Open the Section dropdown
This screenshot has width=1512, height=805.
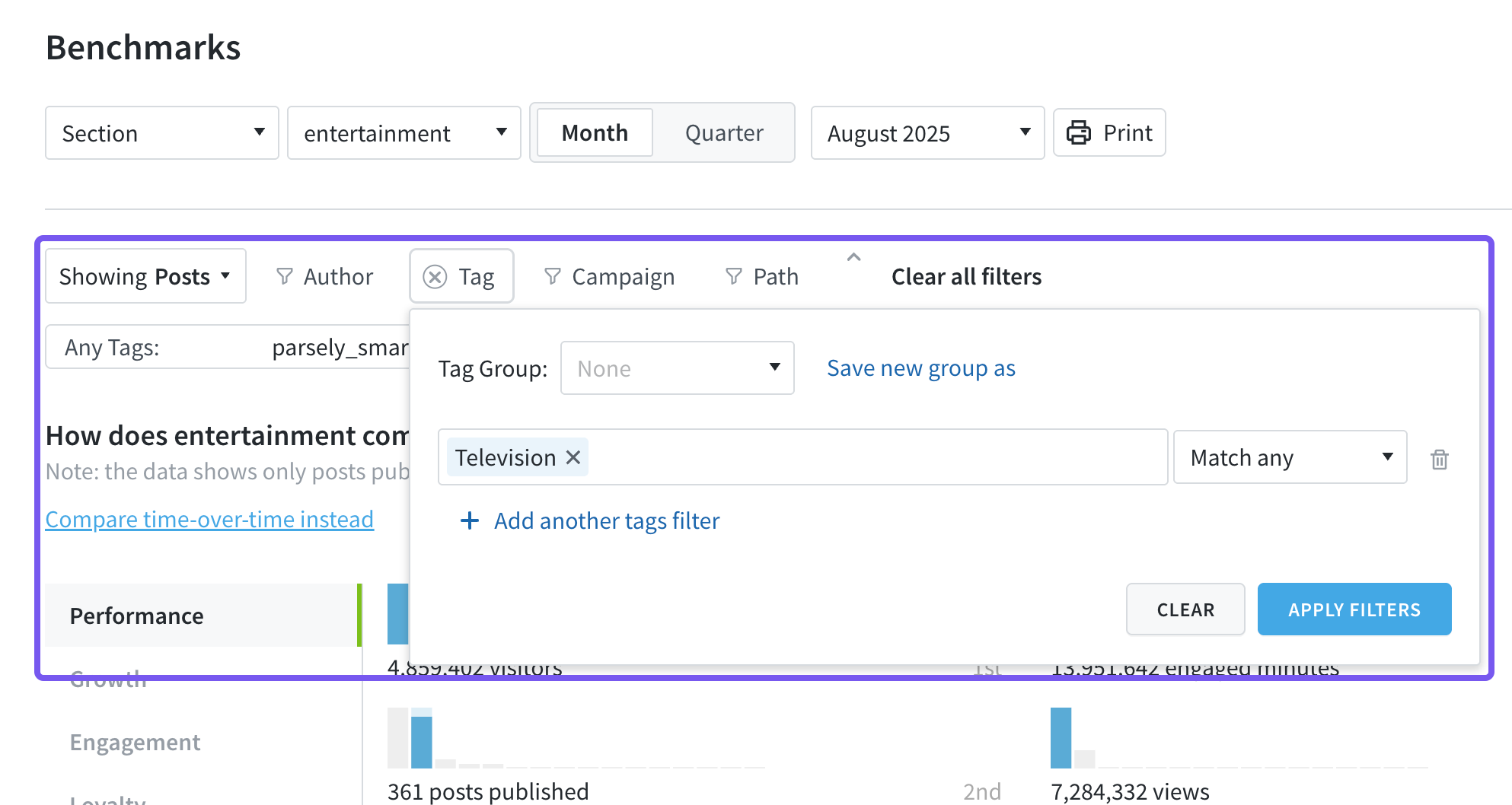162,133
